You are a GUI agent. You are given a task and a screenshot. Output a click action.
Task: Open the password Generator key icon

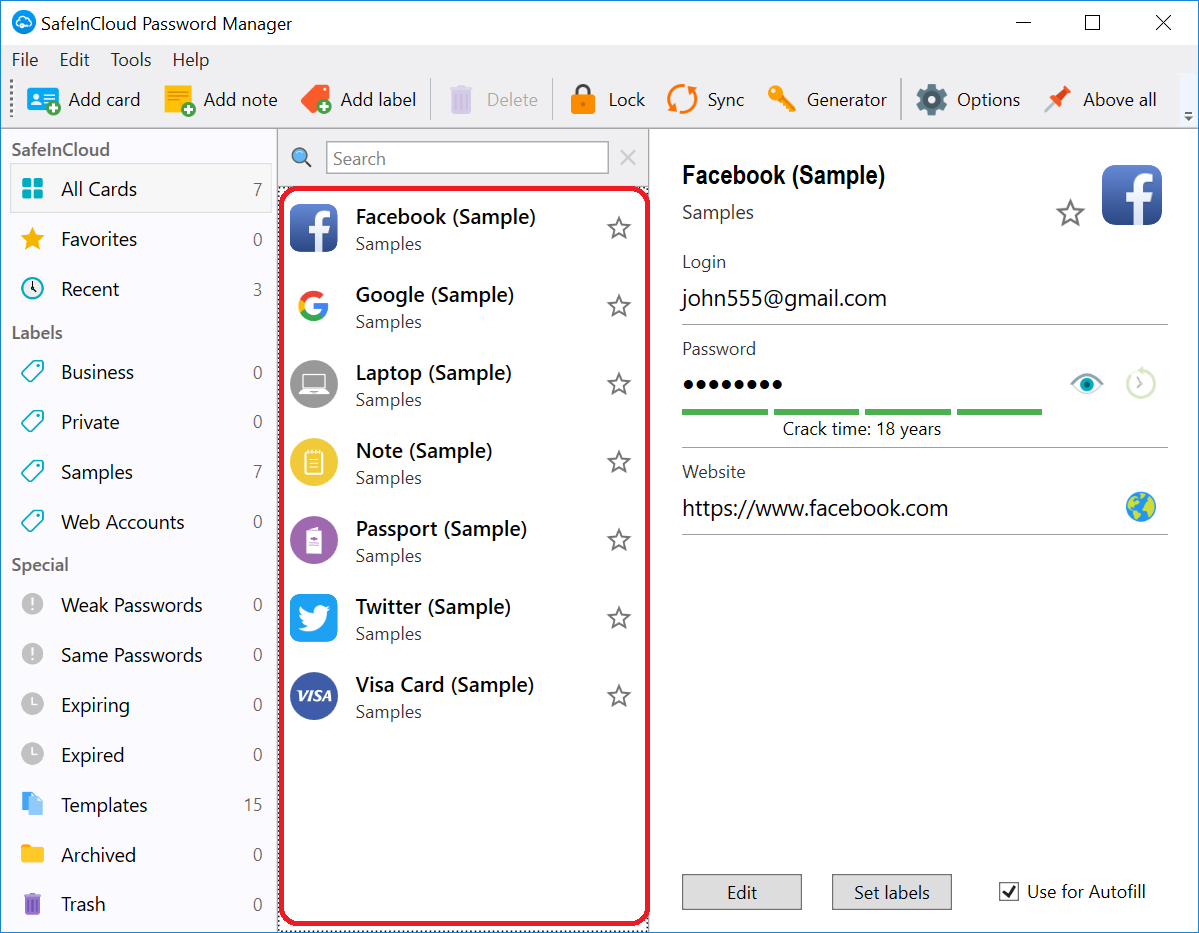point(781,99)
